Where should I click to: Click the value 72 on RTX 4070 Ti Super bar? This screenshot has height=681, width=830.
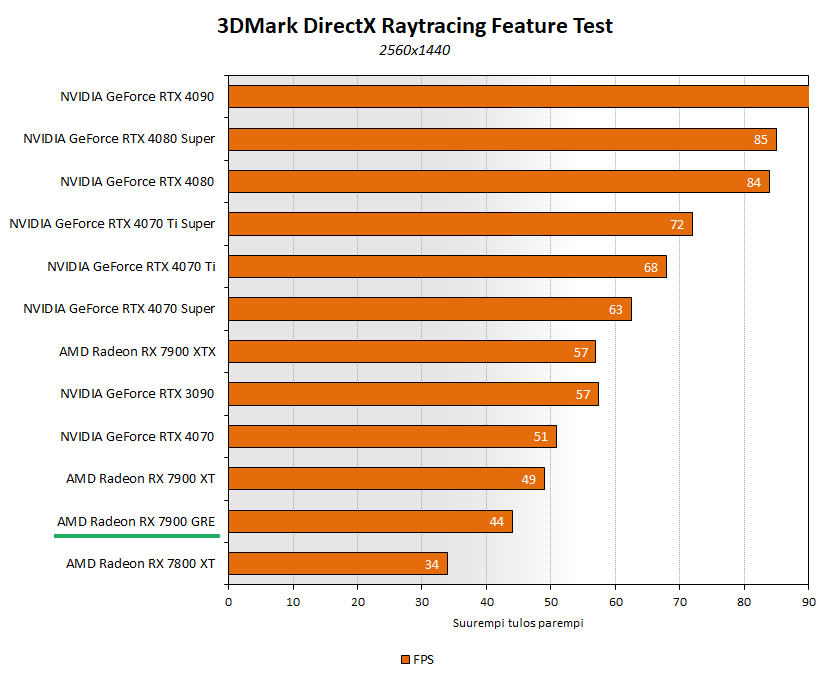[x=677, y=225]
